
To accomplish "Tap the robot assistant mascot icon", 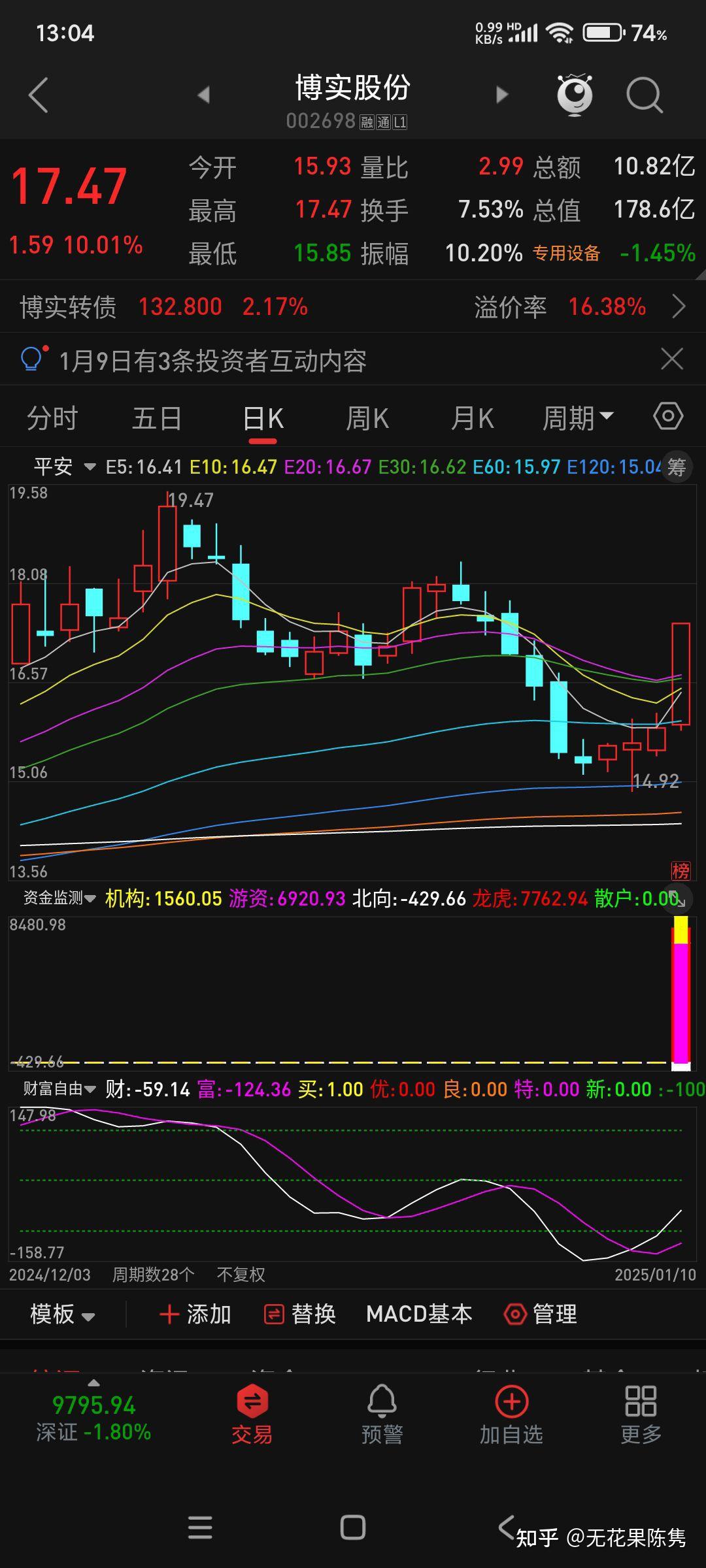I will (574, 95).
